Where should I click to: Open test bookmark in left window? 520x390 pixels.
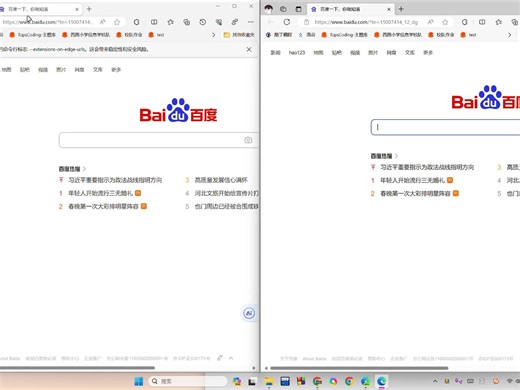(156, 35)
